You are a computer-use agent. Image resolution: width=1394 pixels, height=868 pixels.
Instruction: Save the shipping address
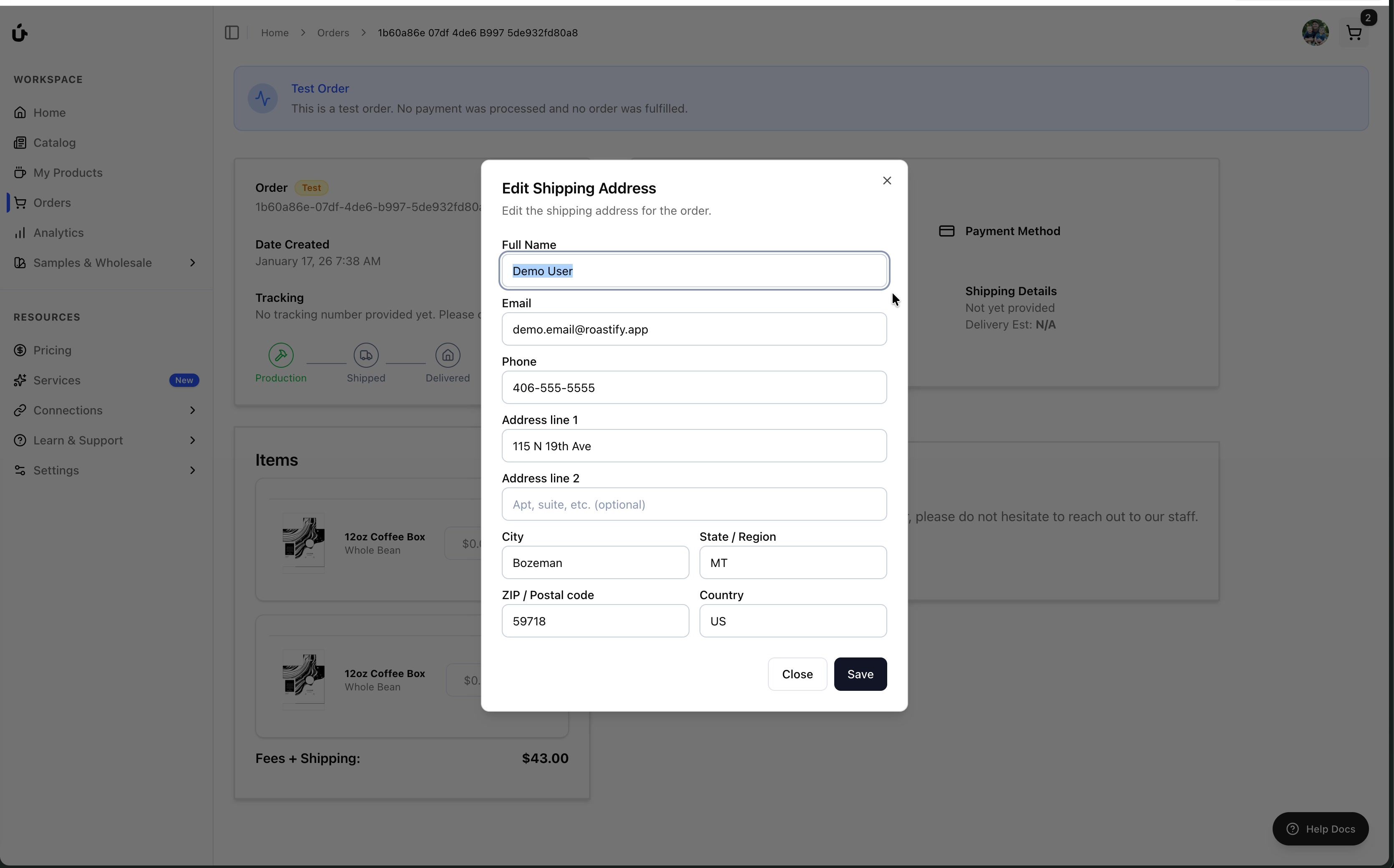860,674
